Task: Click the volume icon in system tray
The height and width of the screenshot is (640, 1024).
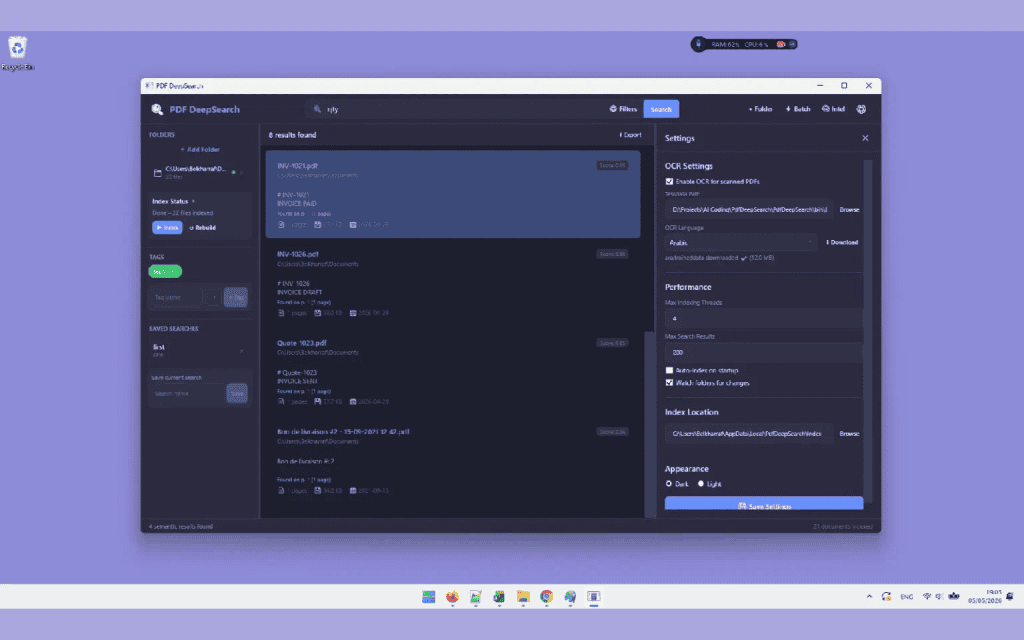Action: tap(939, 596)
